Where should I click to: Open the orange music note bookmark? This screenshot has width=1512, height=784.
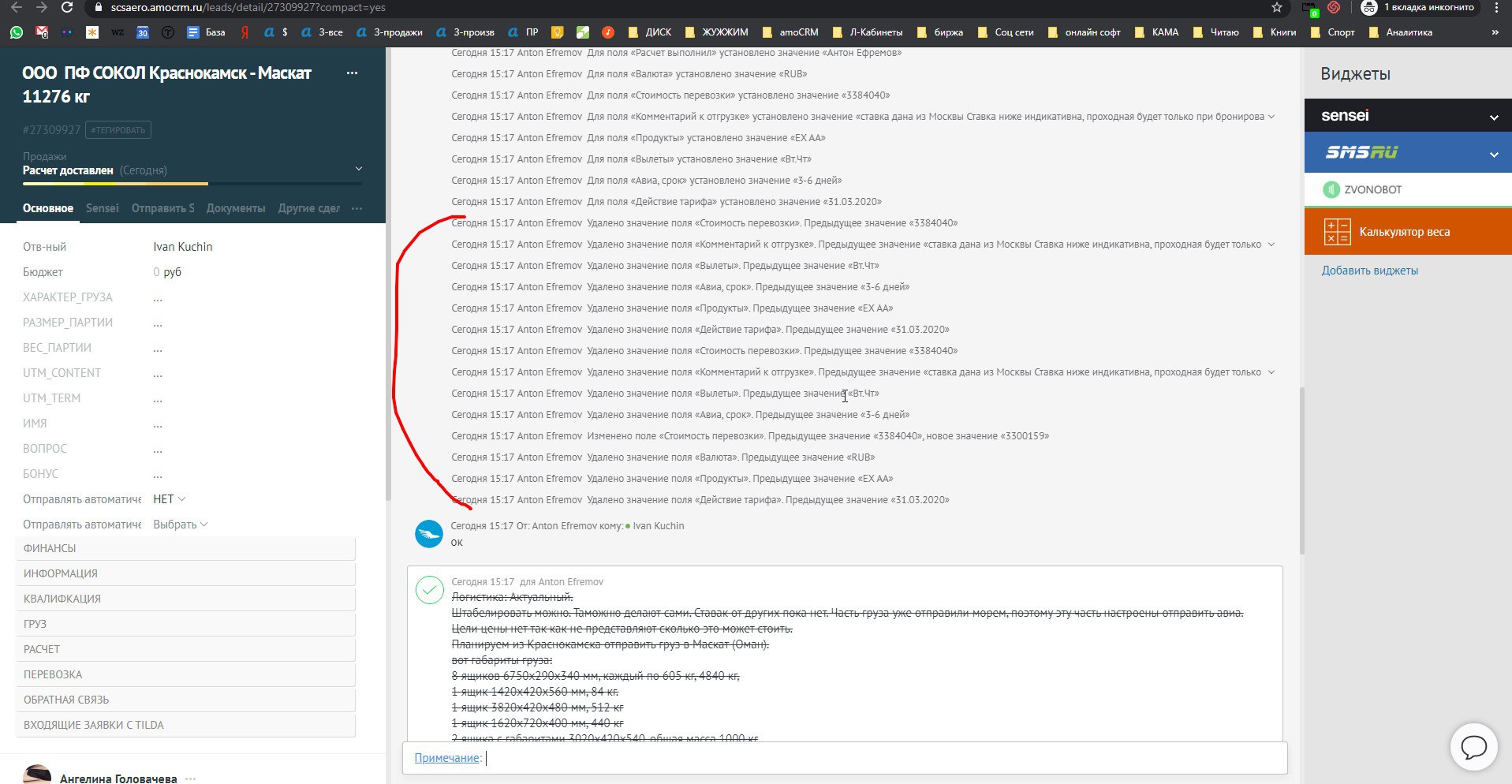pos(608,32)
